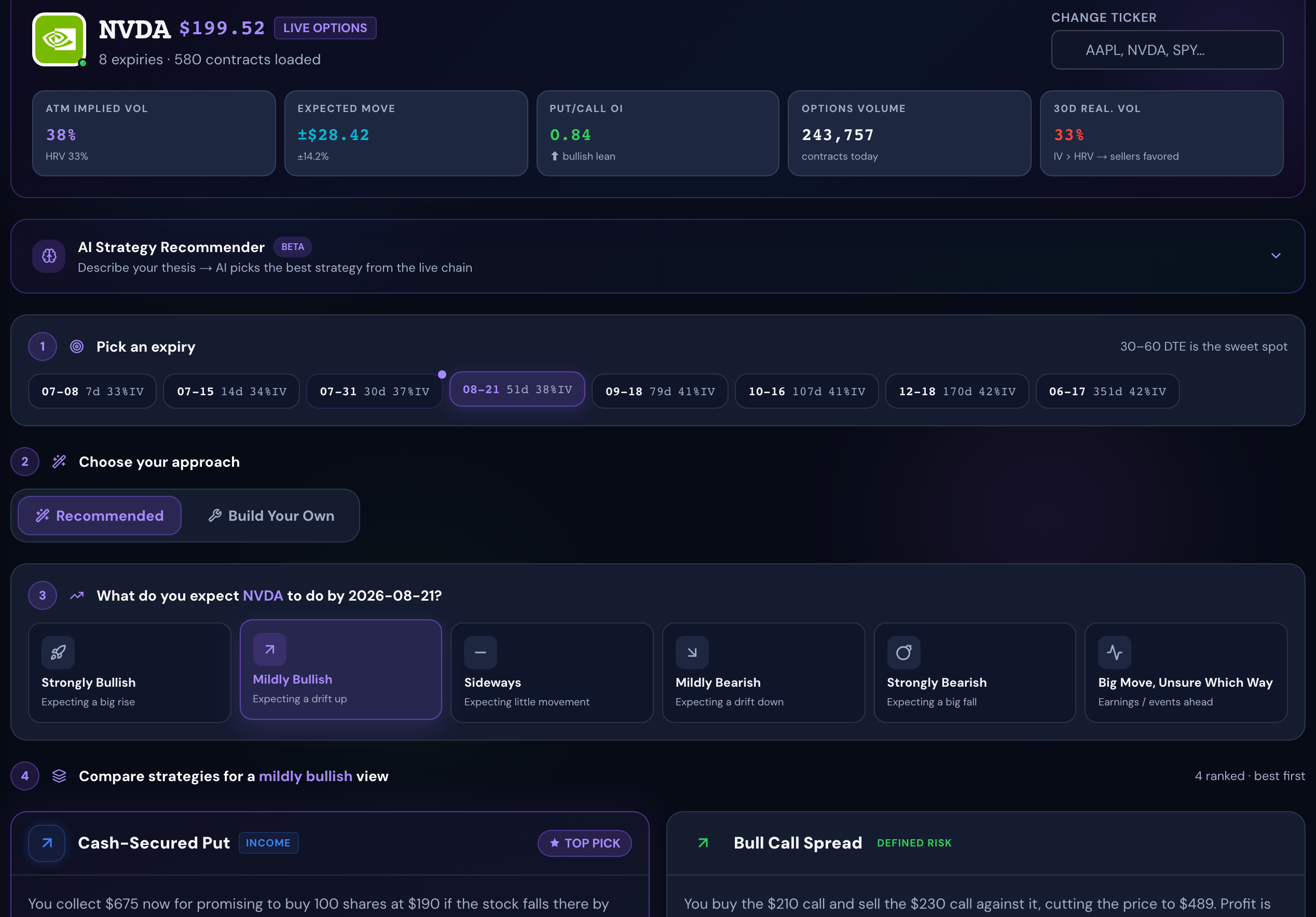
Task: Click the dash icon on Sideways card
Action: [481, 652]
